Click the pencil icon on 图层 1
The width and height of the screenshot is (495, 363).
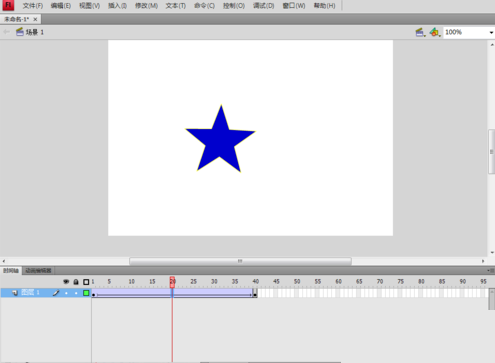56,293
